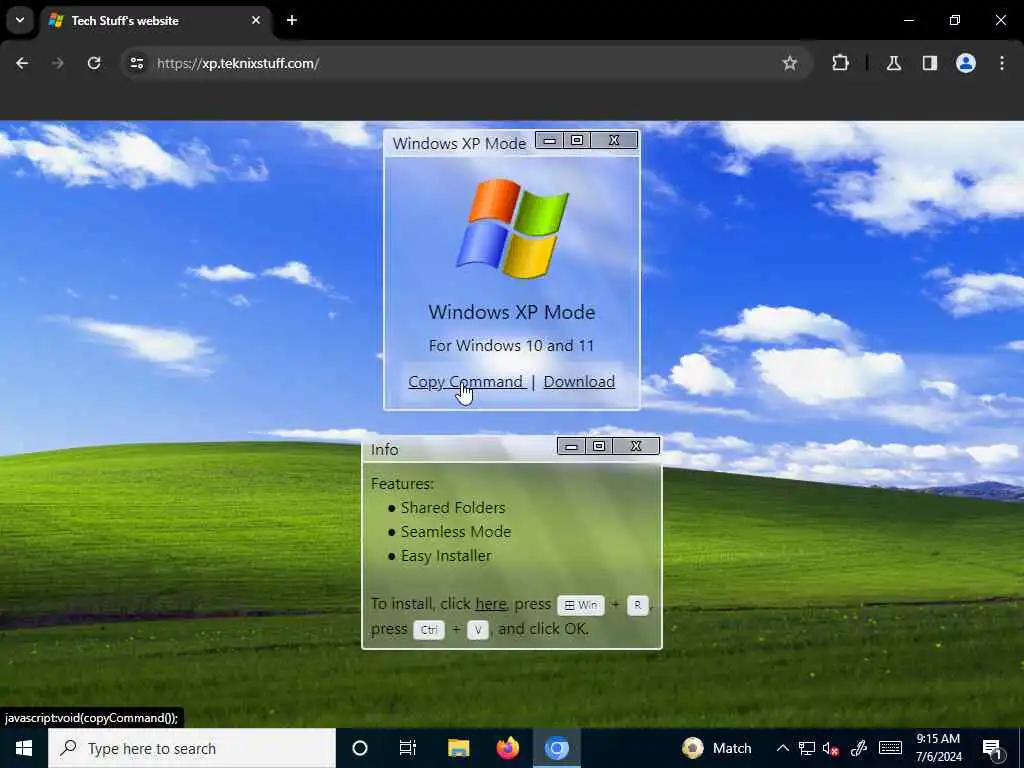Click the 'Shared Folders' feature text
The height and width of the screenshot is (768, 1024).
(x=453, y=507)
